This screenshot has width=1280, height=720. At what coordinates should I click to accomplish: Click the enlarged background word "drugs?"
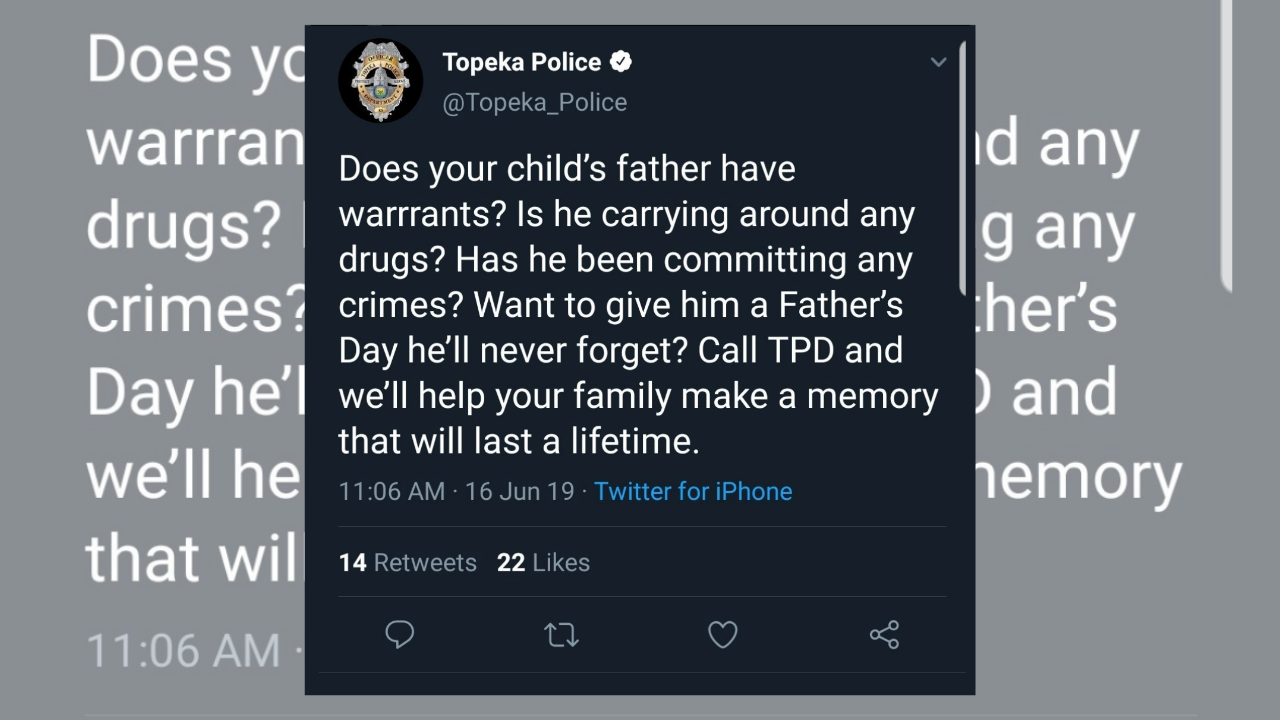point(182,228)
